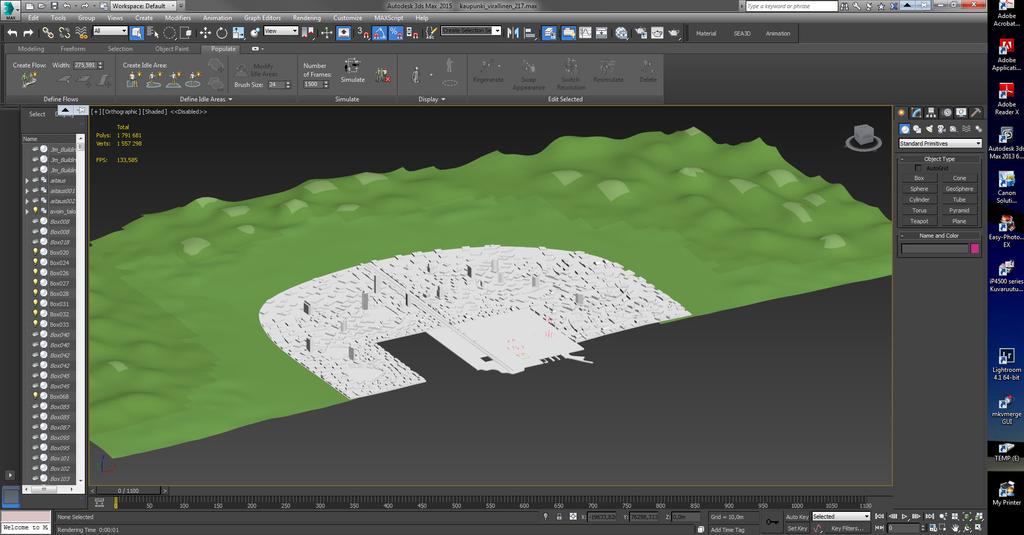
Task: Toggle visibility eye for Box018 row
Action: 35,242
